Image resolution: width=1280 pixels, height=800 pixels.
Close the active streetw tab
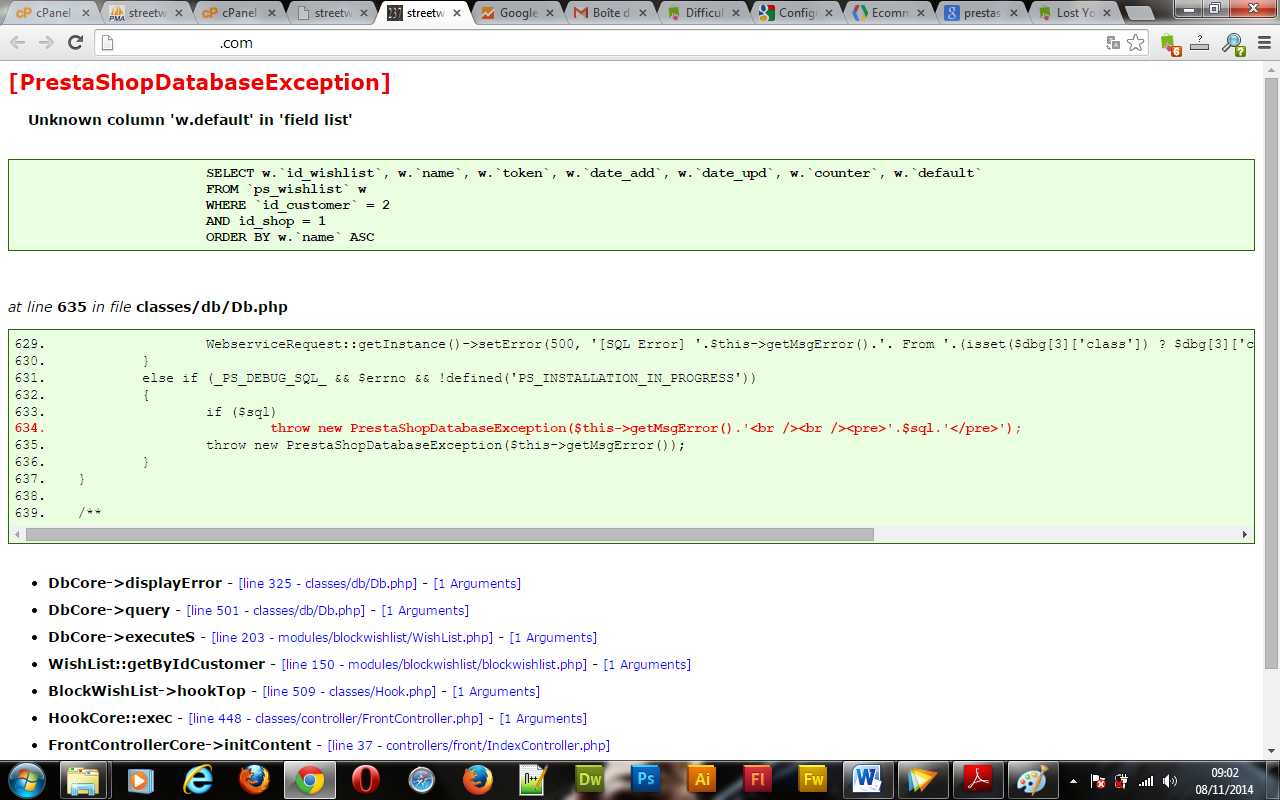pyautogui.click(x=457, y=13)
